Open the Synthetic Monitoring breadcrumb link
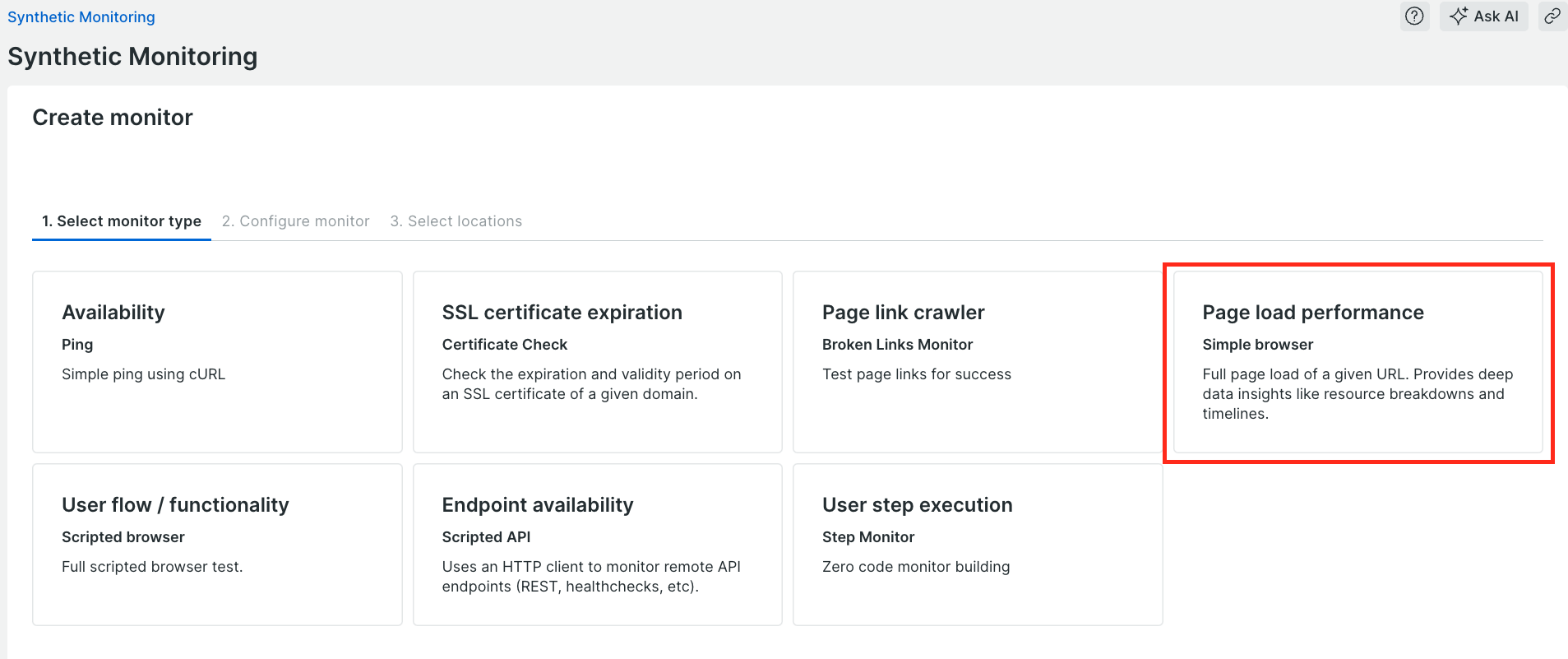Image resolution: width=1568 pixels, height=659 pixels. pos(81,17)
